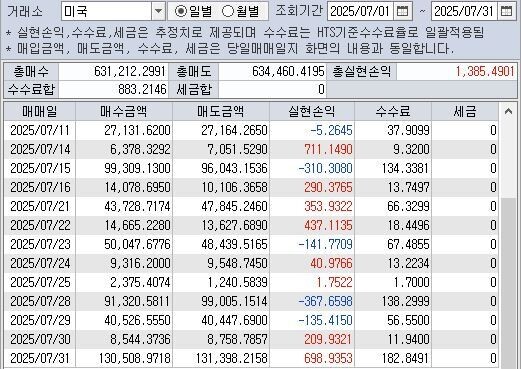
Task: Click realized profit 698.9353 cell
Action: pyautogui.click(x=312, y=358)
